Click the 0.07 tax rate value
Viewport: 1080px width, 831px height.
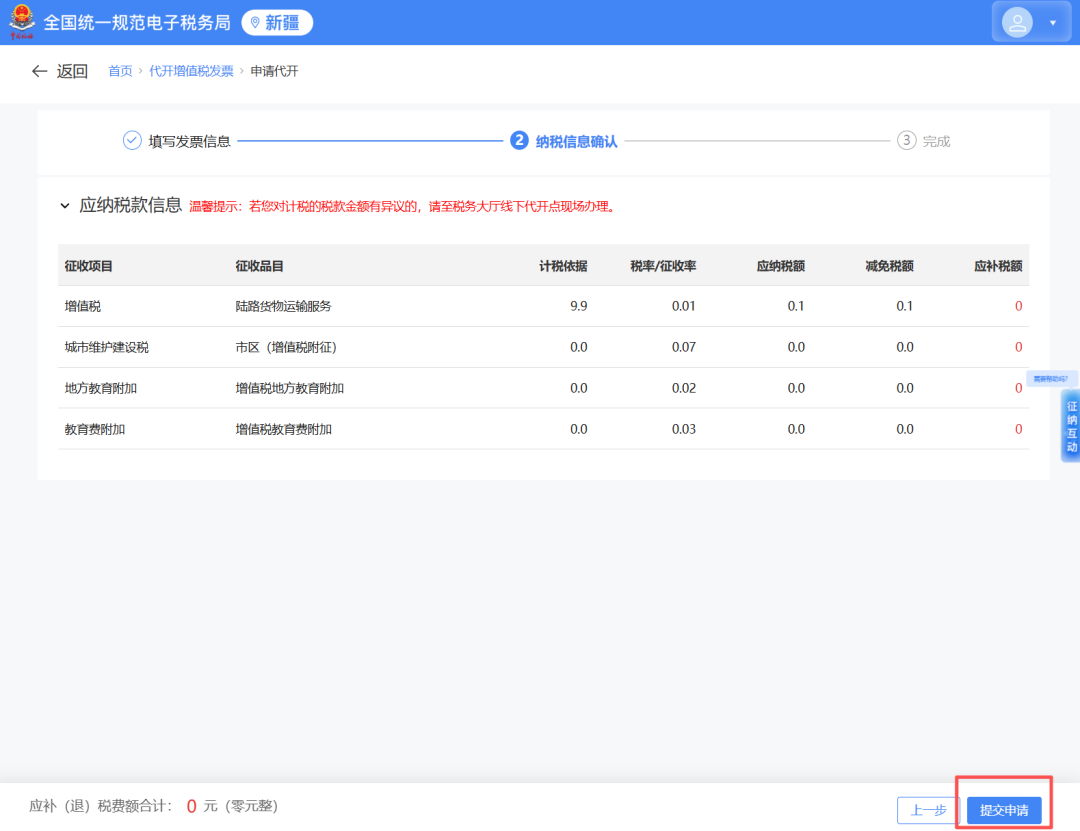[683, 347]
